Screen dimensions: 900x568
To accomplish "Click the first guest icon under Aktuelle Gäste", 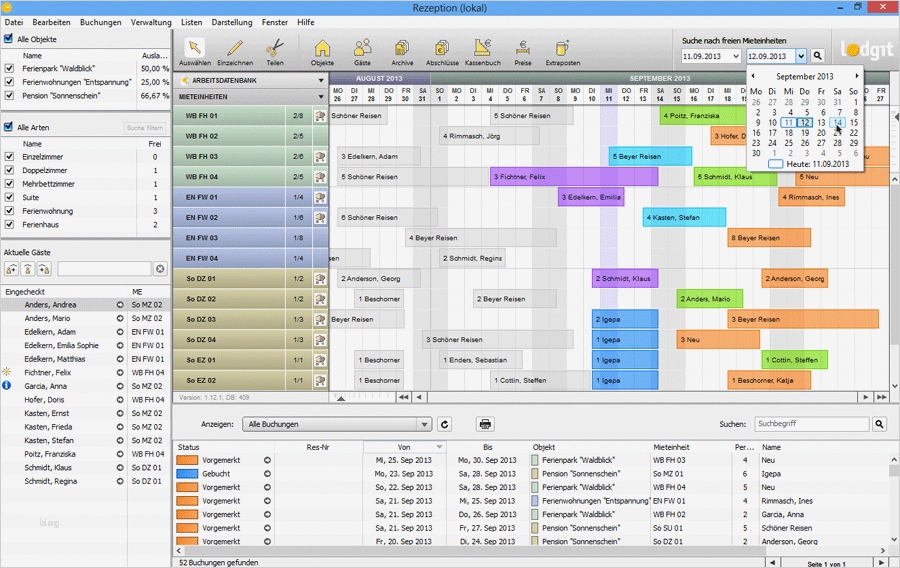I will tap(11, 269).
